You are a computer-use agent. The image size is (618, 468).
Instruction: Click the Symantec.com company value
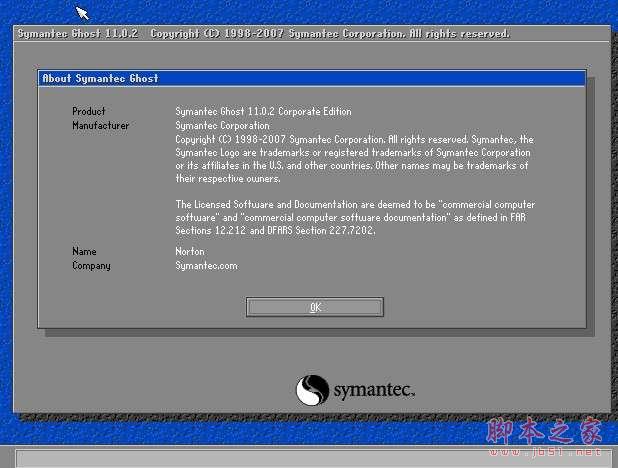pyautogui.click(x=206, y=265)
